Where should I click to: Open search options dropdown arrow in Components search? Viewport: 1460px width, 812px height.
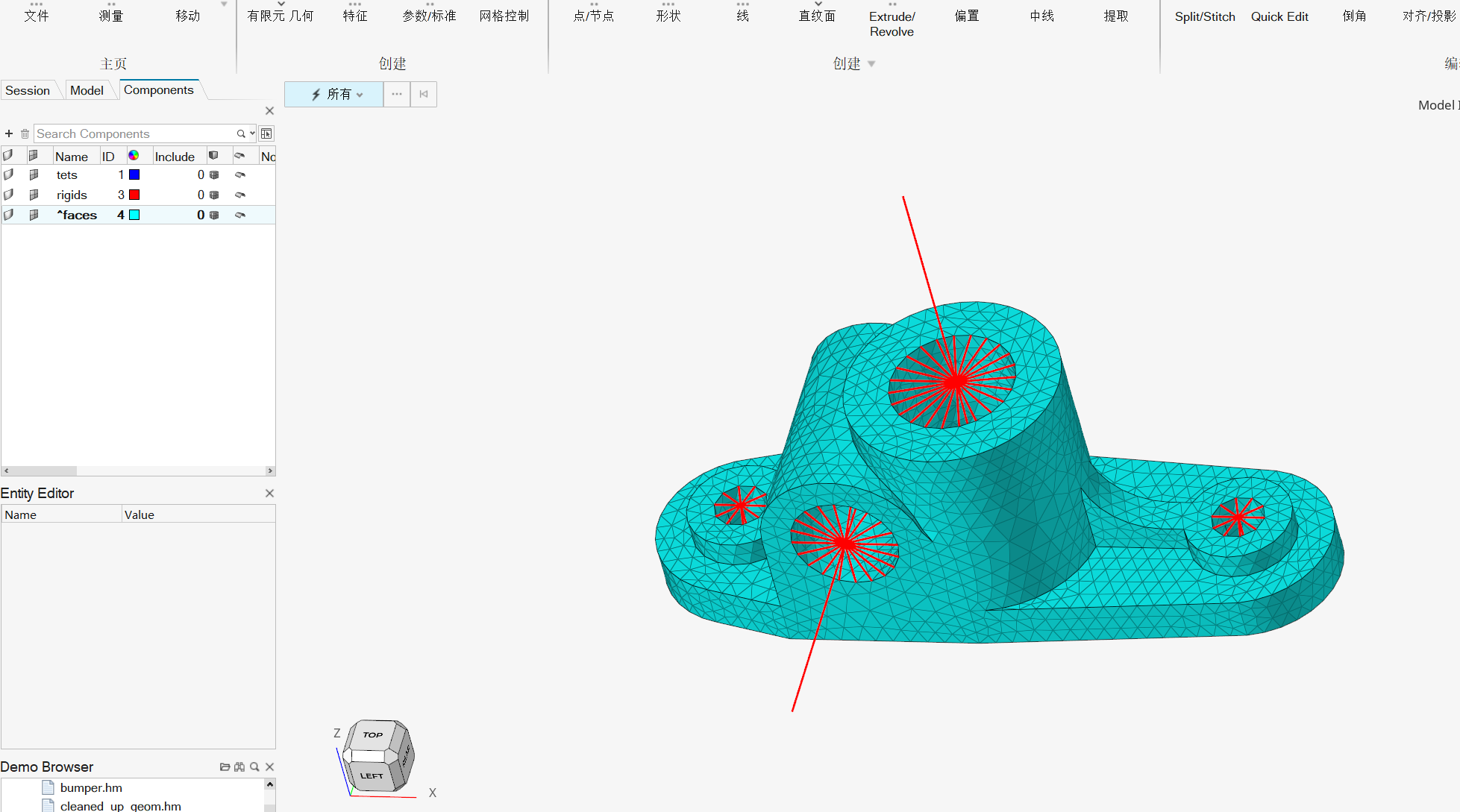(252, 133)
